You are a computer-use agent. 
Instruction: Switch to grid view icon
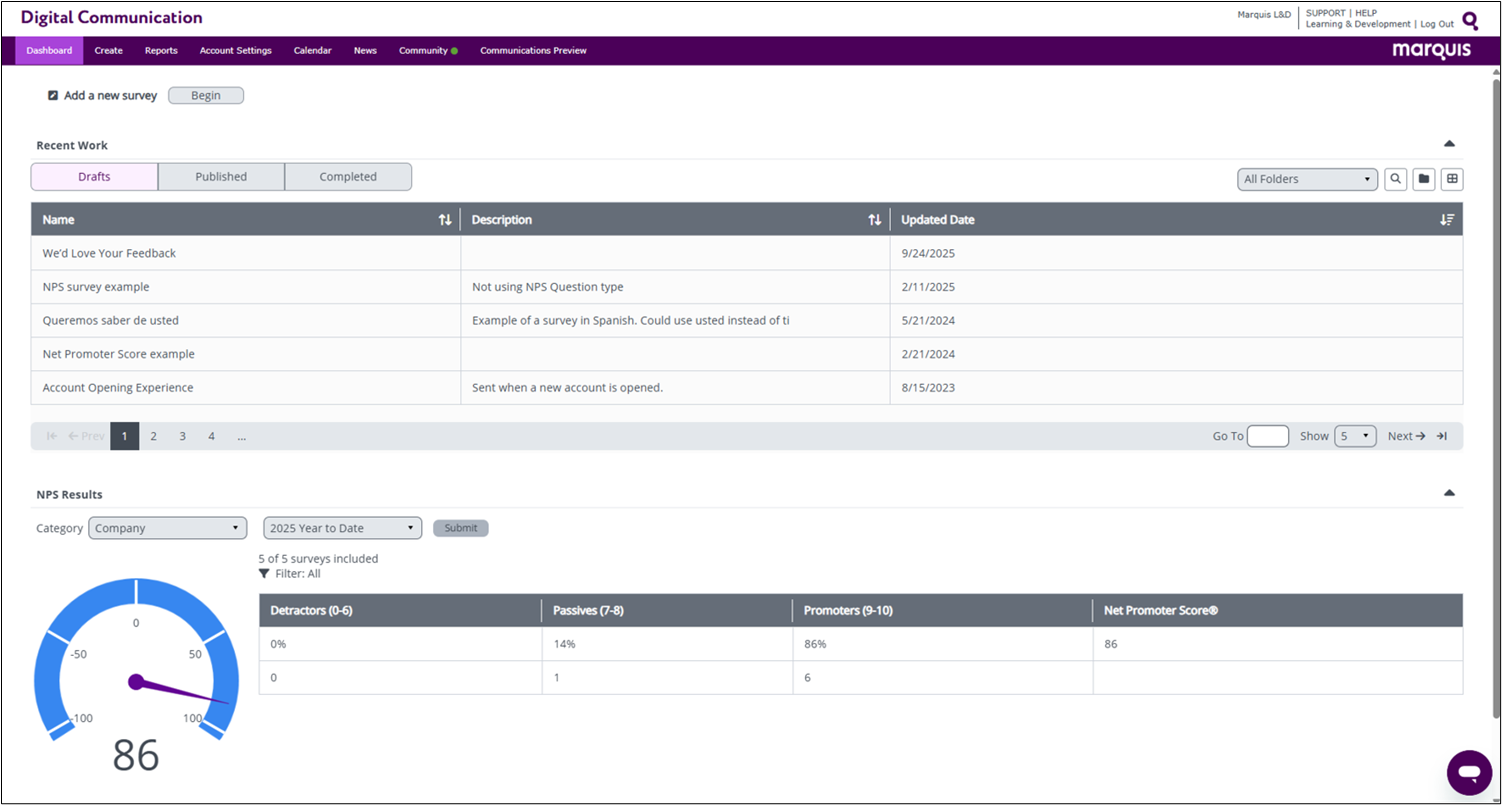pyautogui.click(x=1452, y=179)
